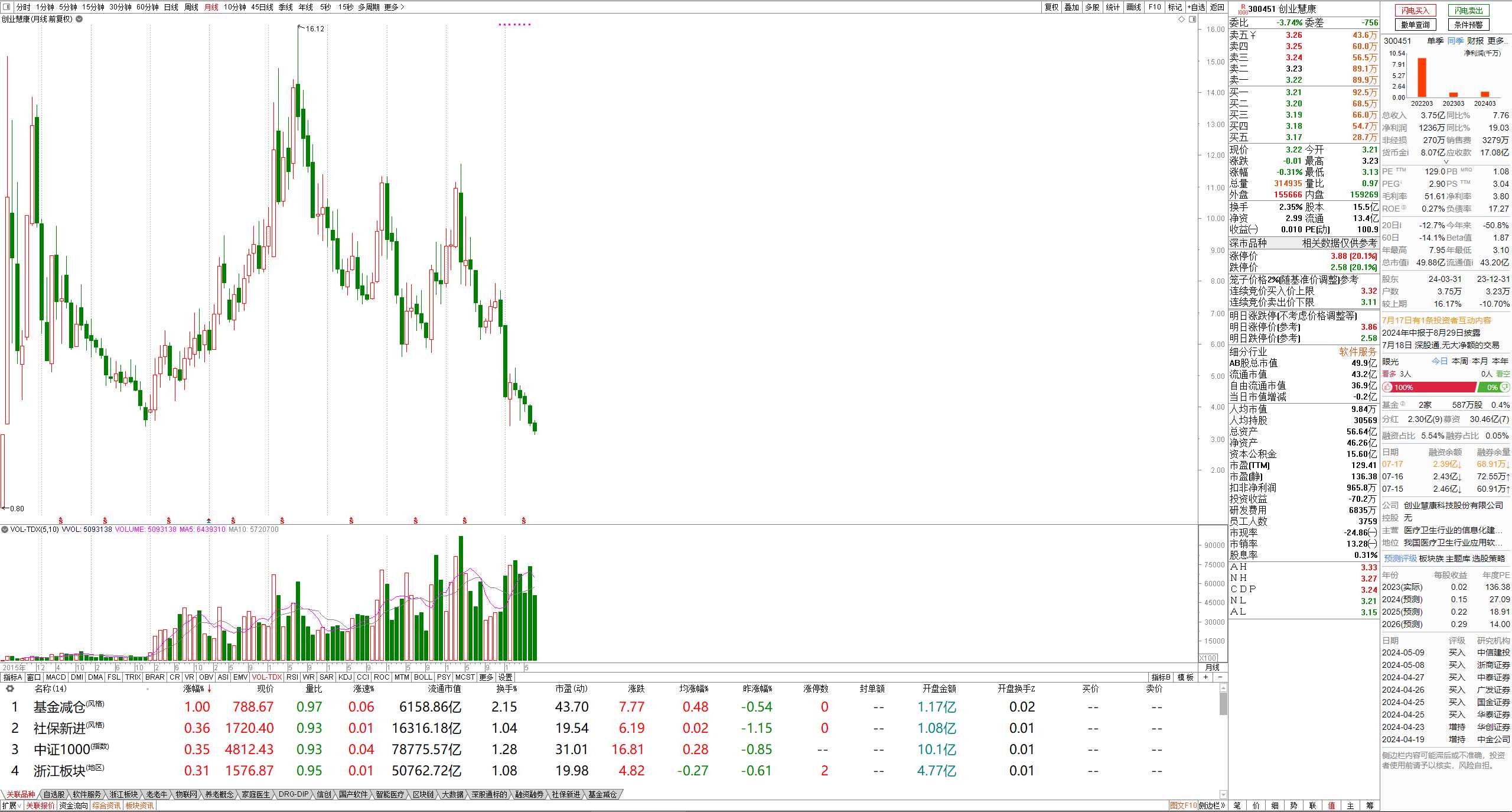Image resolution: width=1512 pixels, height=812 pixels.
Task: Select the 值 value view button
Action: 1332,805
